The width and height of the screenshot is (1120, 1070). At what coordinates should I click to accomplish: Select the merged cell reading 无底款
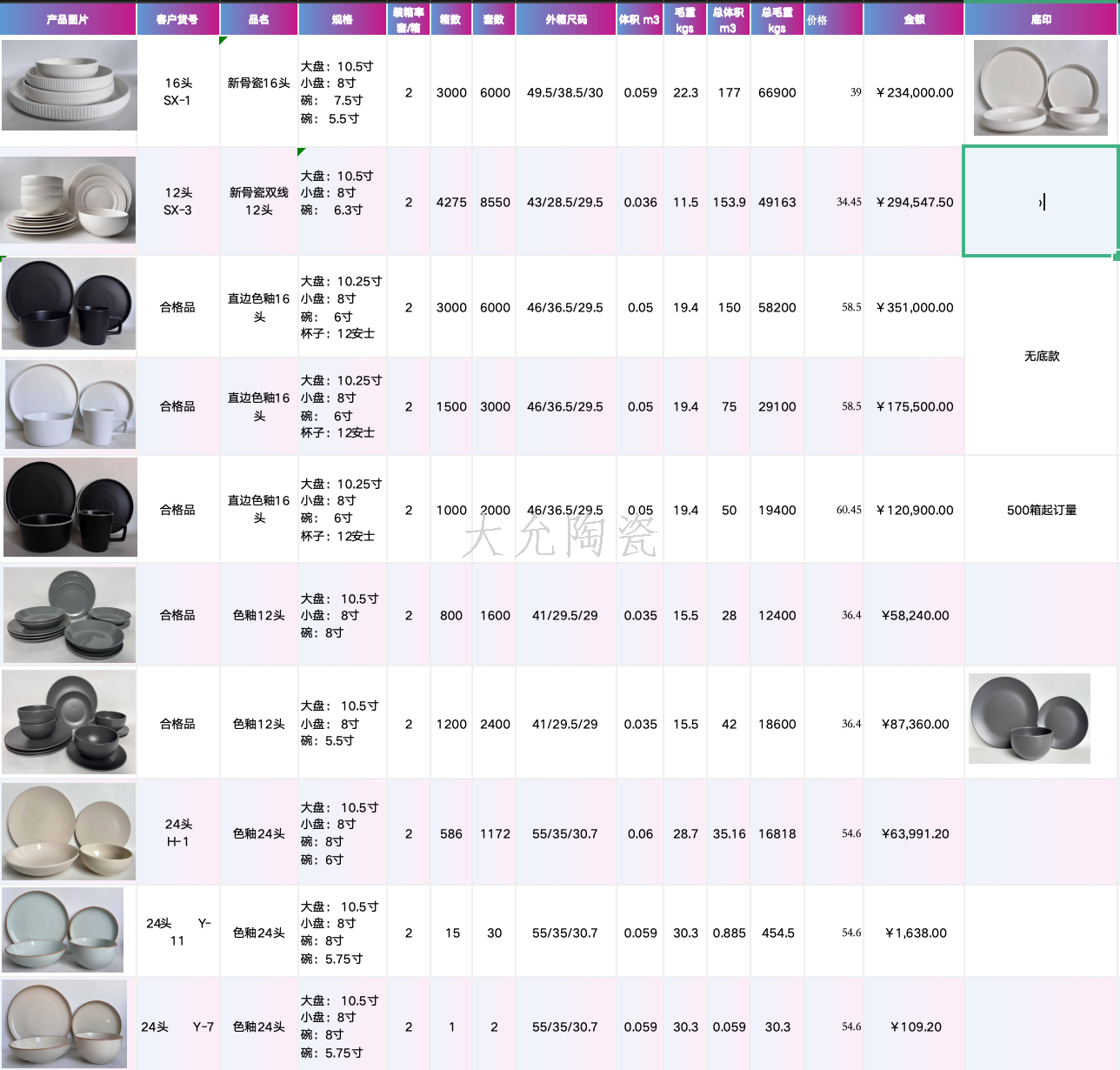(x=1041, y=356)
